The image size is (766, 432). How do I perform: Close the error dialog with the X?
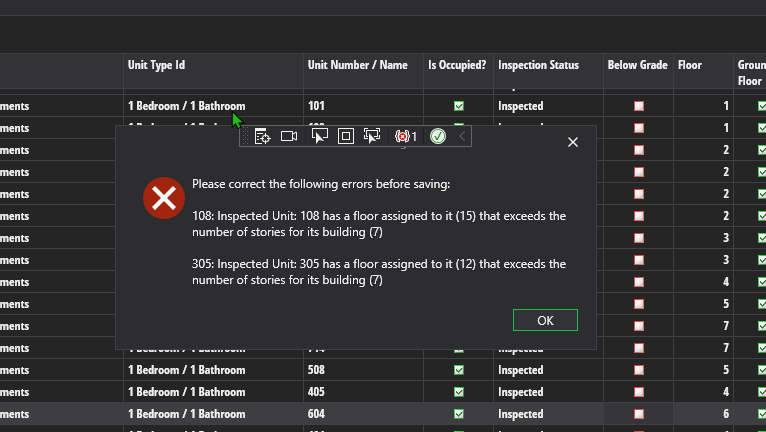tap(573, 142)
